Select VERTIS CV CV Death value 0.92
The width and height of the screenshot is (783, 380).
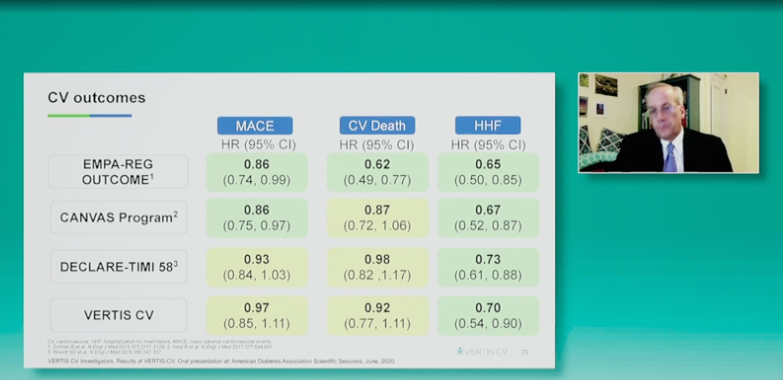click(377, 308)
